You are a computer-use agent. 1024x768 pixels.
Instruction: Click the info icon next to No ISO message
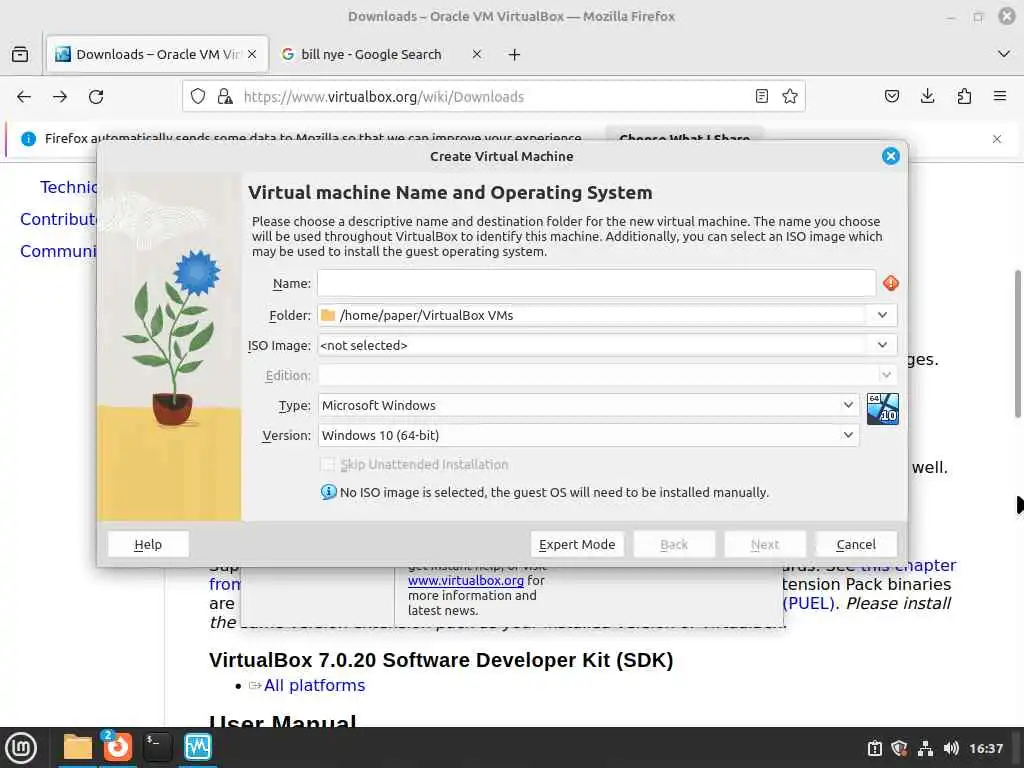[x=328, y=492]
